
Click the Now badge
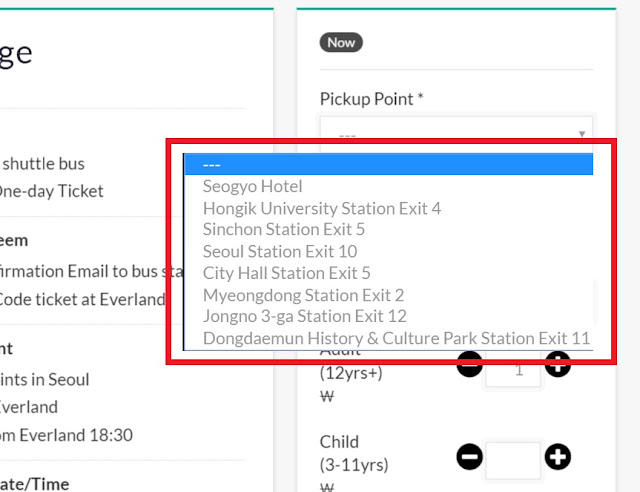(x=341, y=42)
